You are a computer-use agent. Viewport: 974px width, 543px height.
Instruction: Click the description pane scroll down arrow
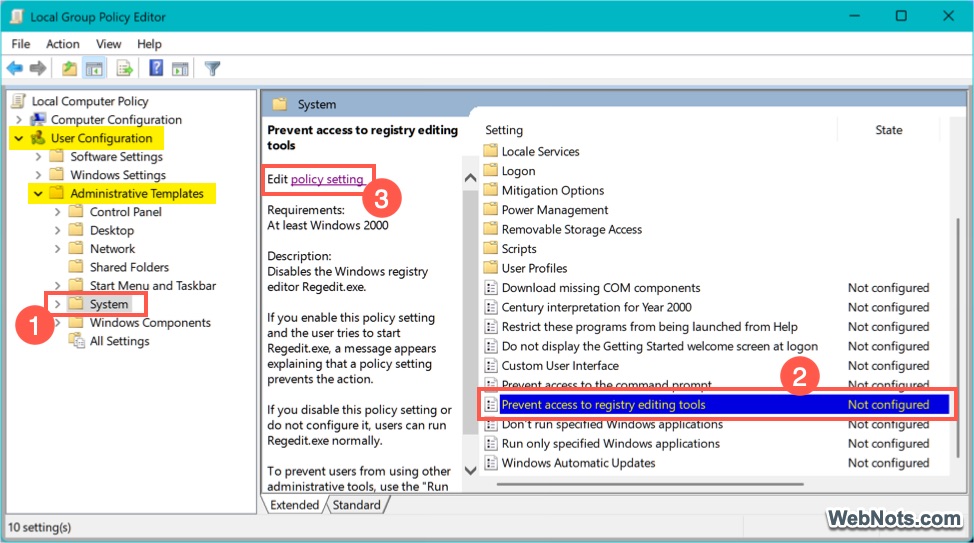pos(470,470)
